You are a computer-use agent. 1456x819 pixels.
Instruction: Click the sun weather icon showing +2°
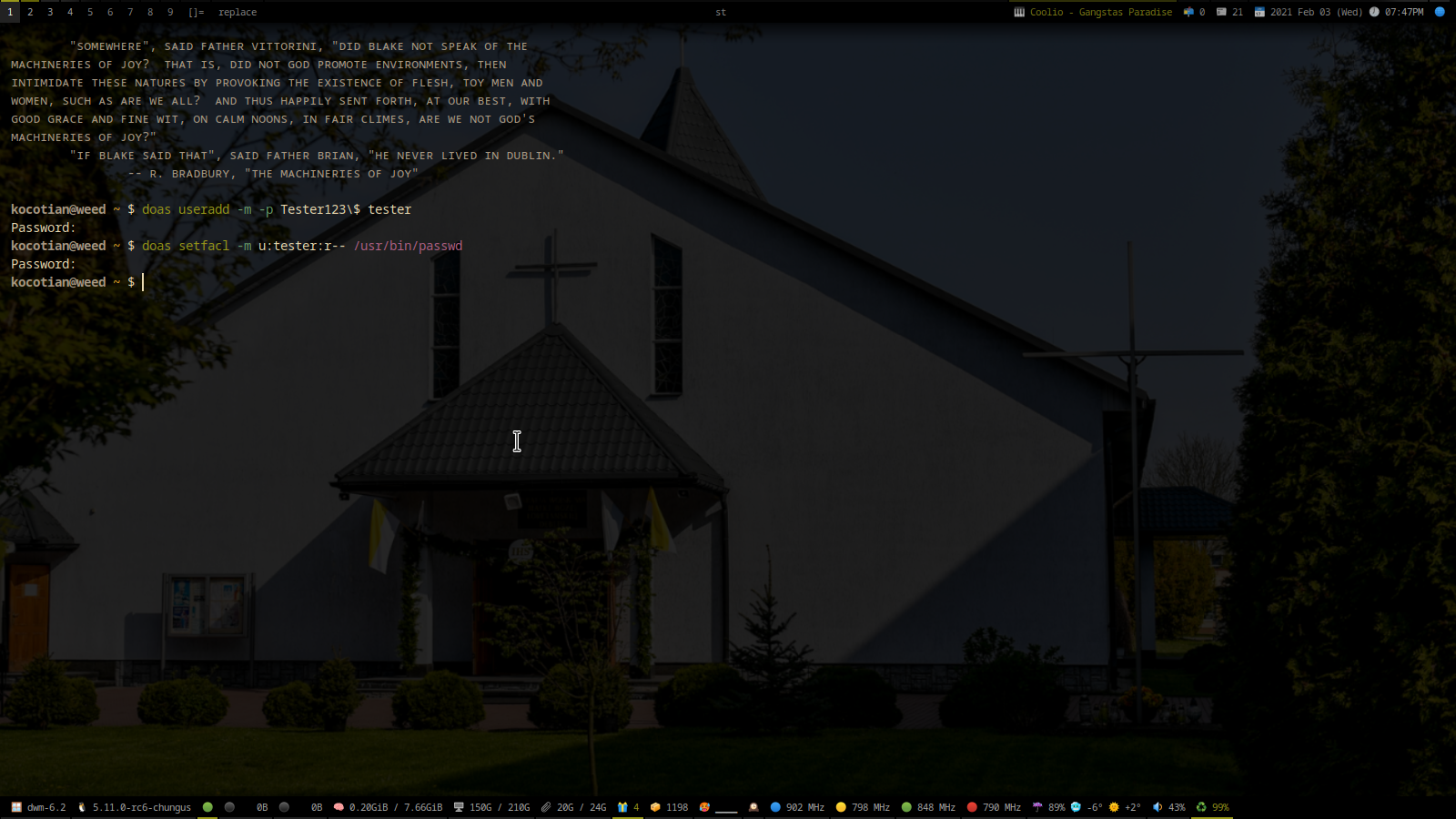coord(1114,807)
